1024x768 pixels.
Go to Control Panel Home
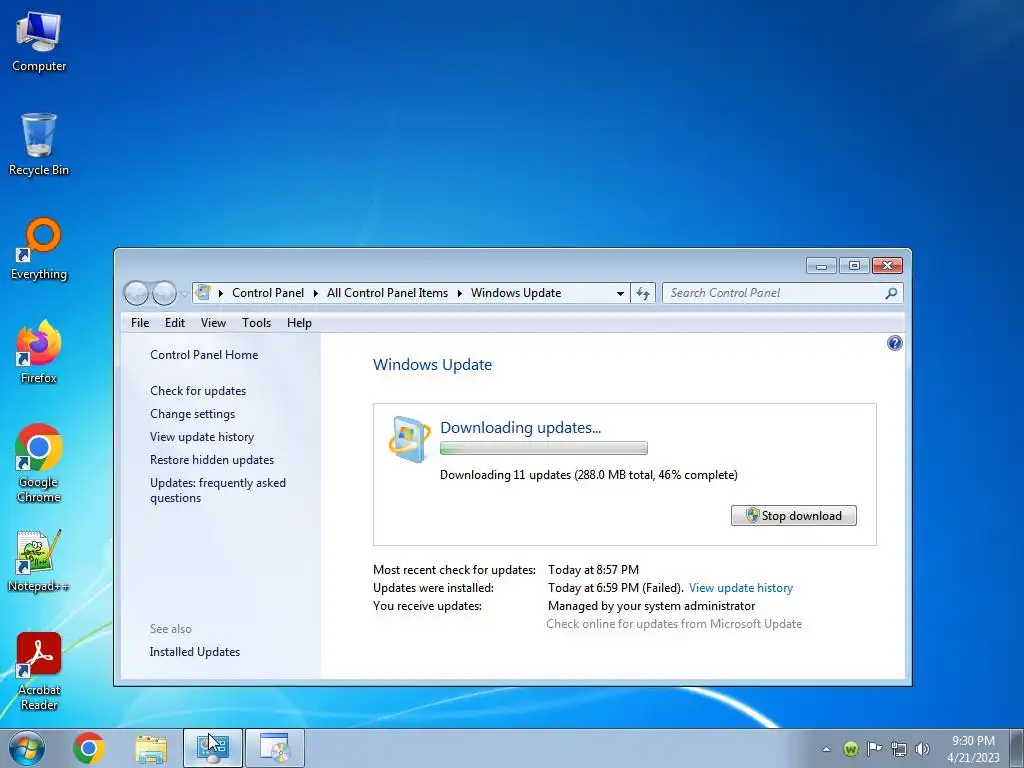coord(204,355)
